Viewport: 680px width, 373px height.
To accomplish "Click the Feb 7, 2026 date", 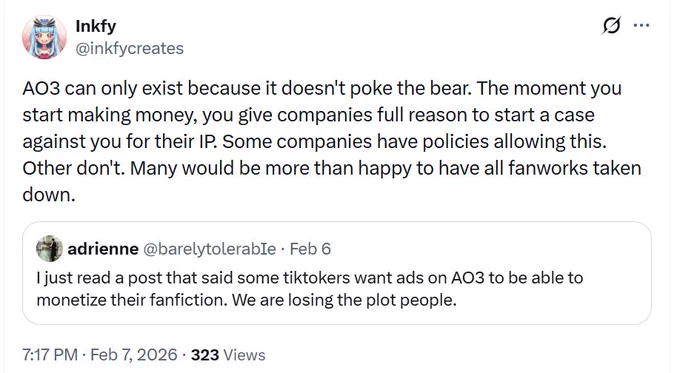I will [134, 355].
